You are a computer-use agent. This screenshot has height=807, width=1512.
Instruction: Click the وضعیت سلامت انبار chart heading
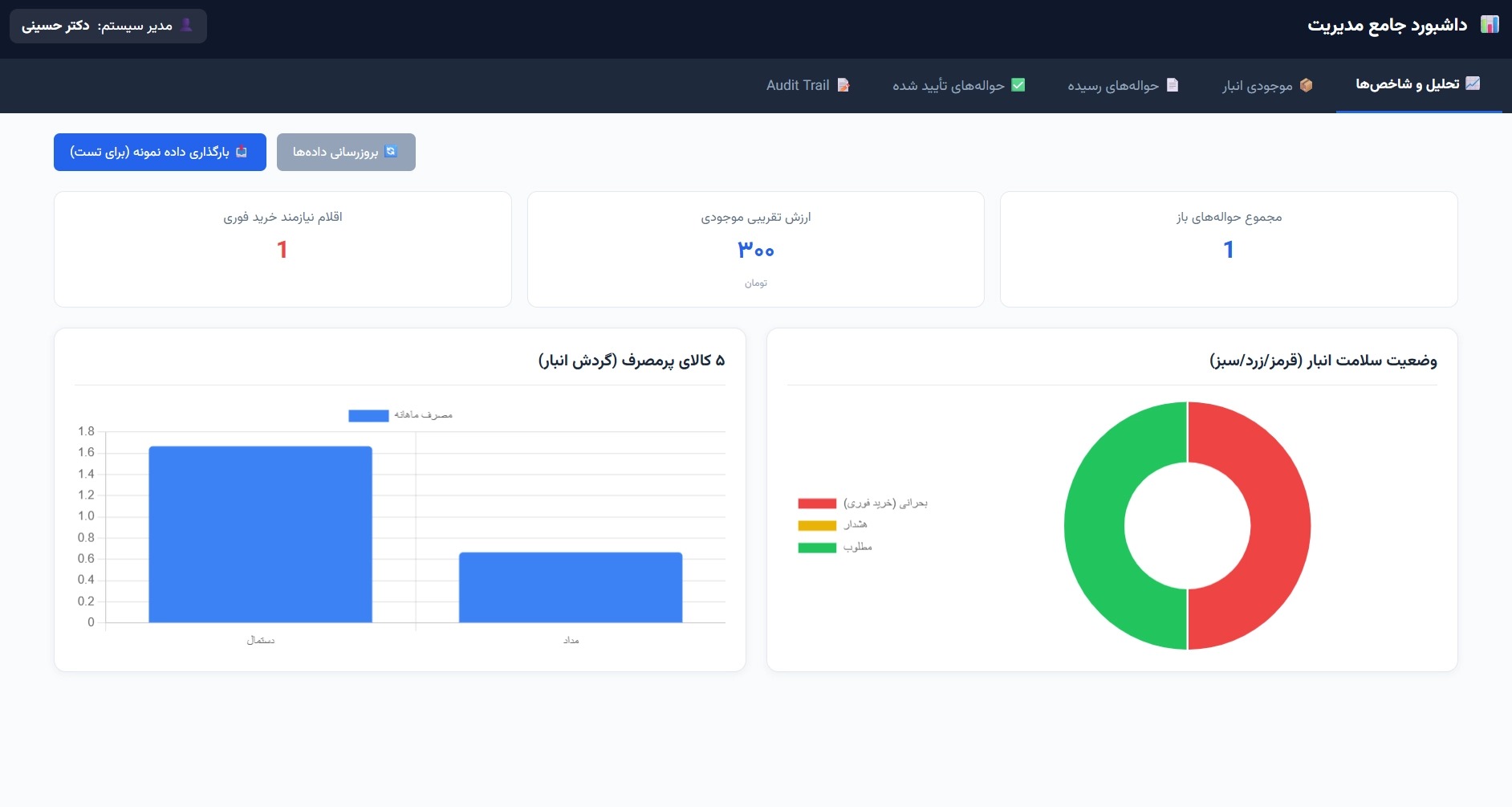click(1323, 361)
